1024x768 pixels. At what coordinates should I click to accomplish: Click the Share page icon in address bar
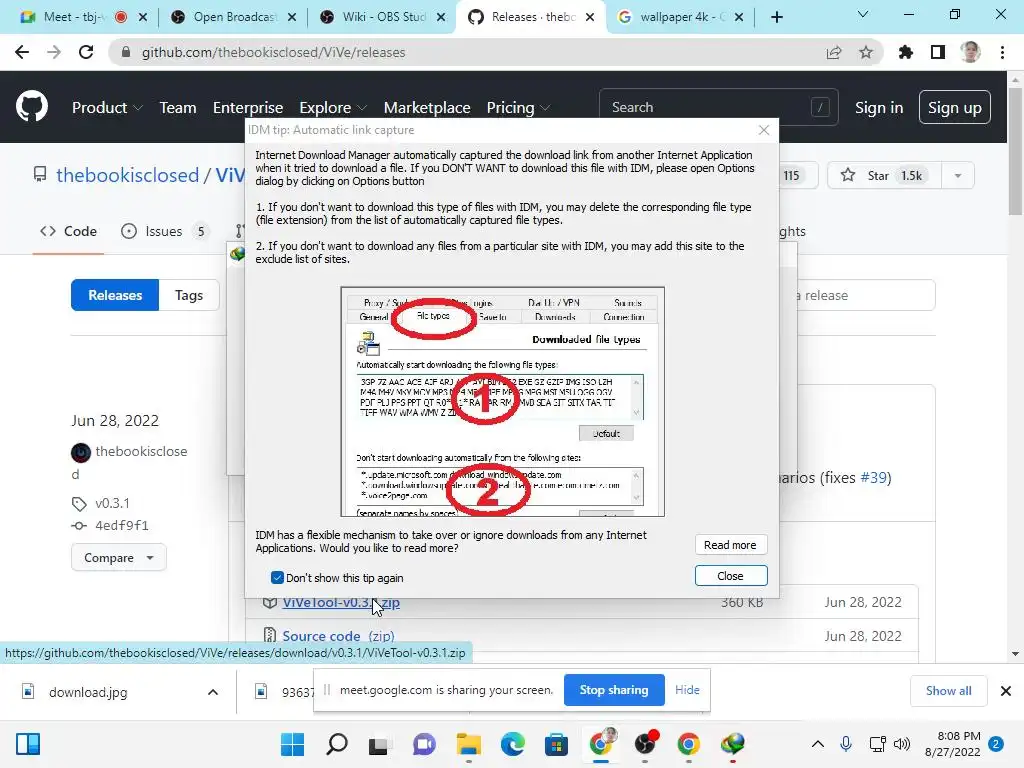point(834,52)
